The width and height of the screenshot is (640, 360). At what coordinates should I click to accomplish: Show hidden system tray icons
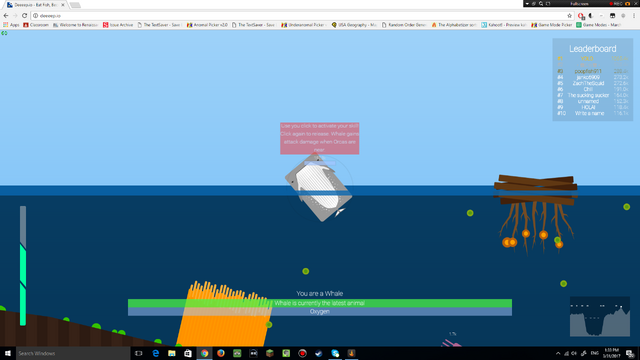(x=558, y=353)
